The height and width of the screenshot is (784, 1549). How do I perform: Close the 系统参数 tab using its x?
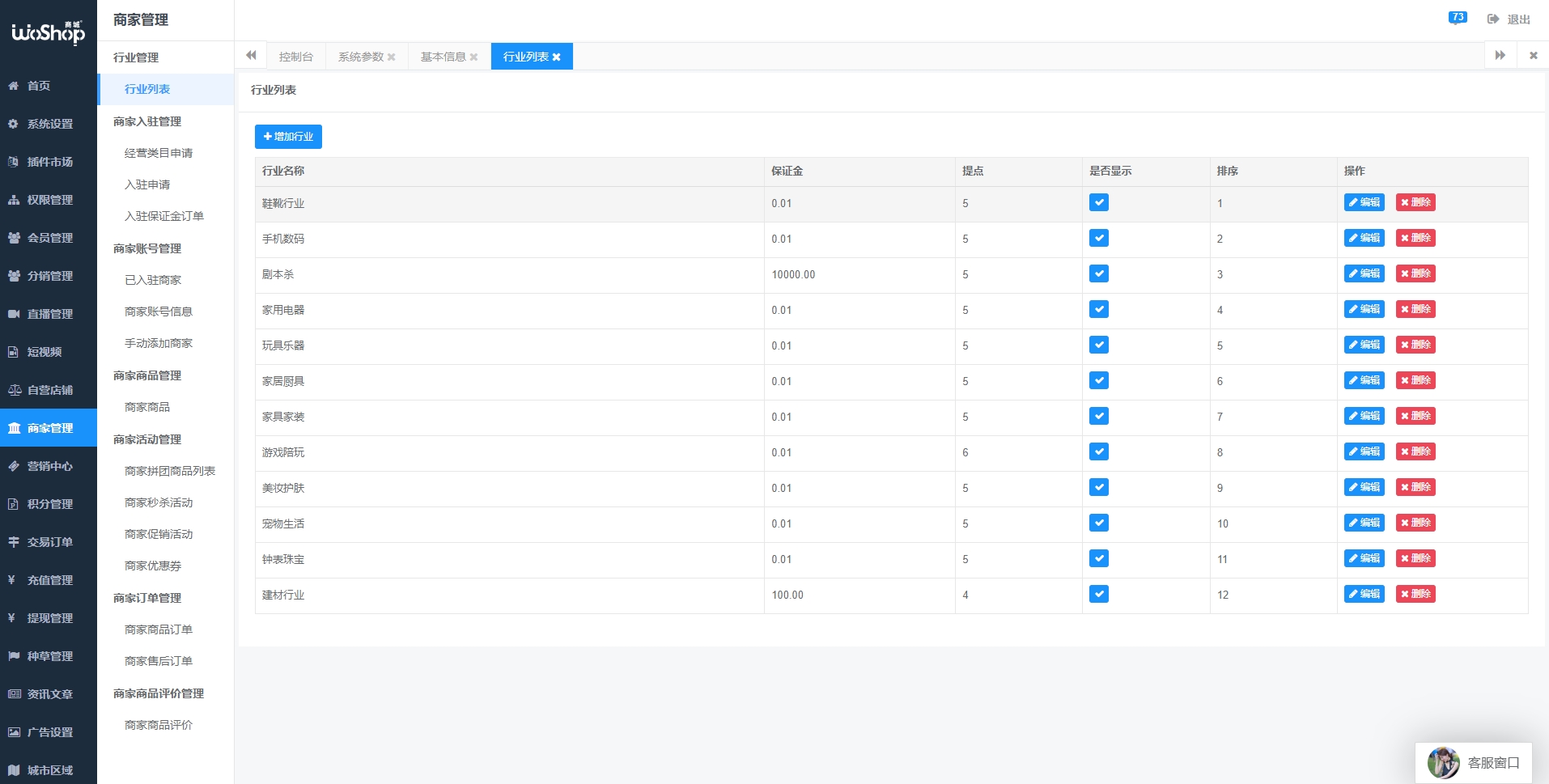[x=392, y=57]
